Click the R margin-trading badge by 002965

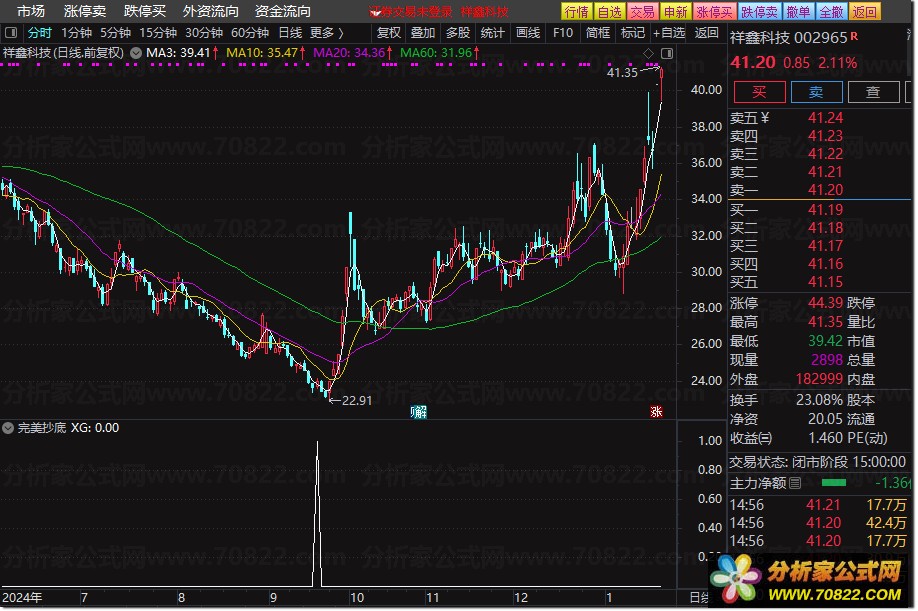pyautogui.click(x=854, y=36)
